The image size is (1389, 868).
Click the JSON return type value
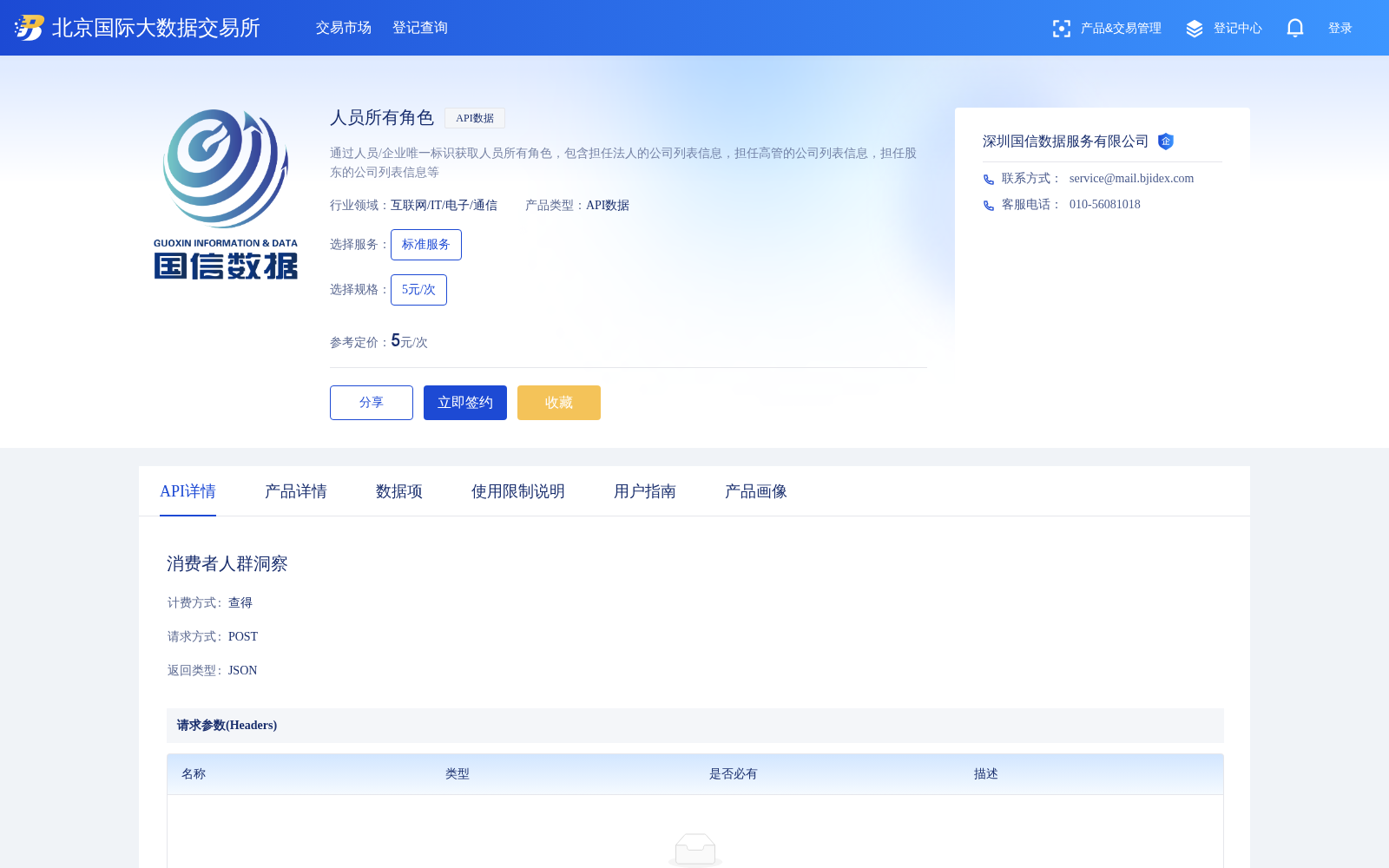coord(243,671)
